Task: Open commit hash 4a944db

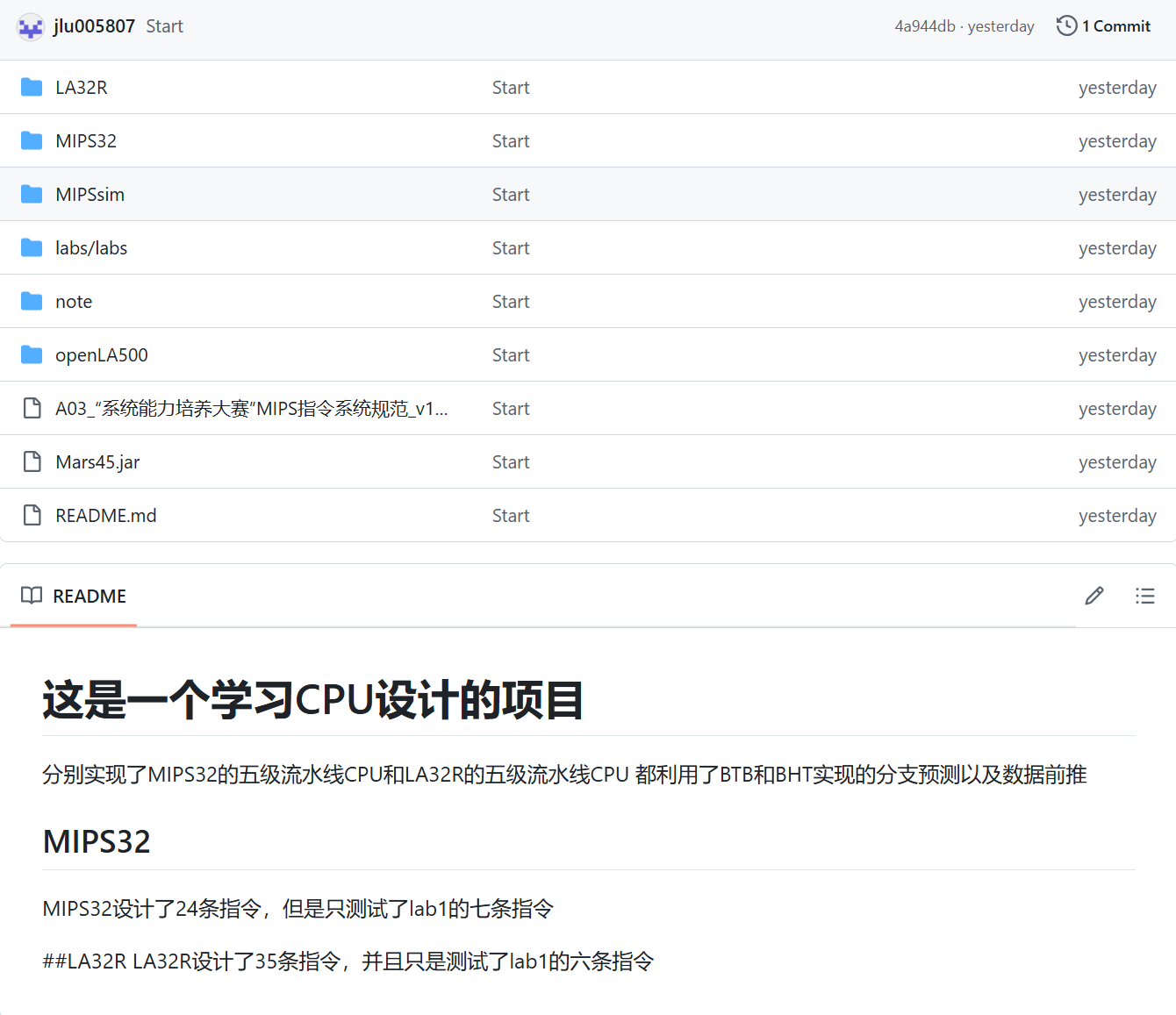Action: pos(925,26)
